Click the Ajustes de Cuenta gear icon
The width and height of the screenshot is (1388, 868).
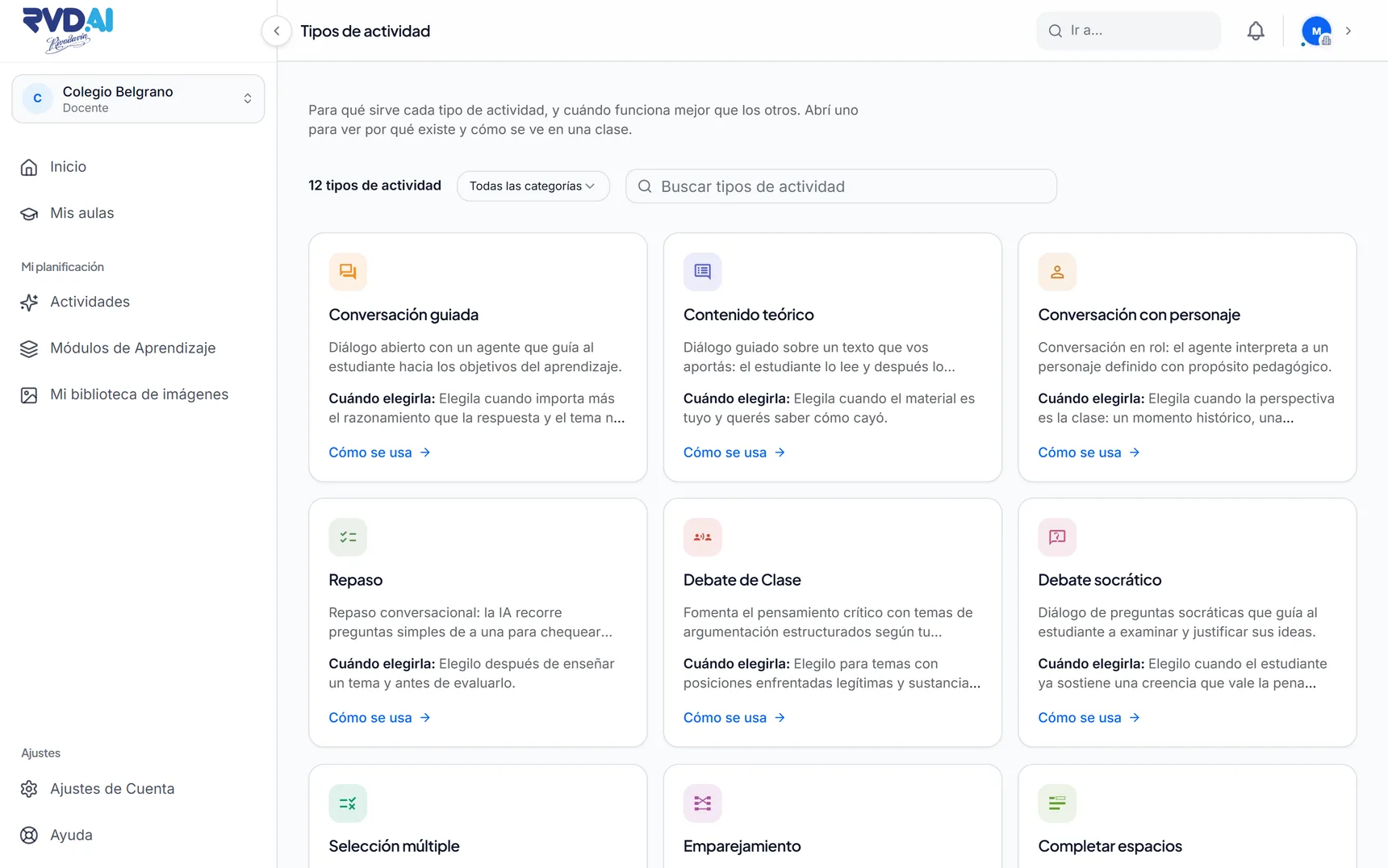[x=29, y=789]
